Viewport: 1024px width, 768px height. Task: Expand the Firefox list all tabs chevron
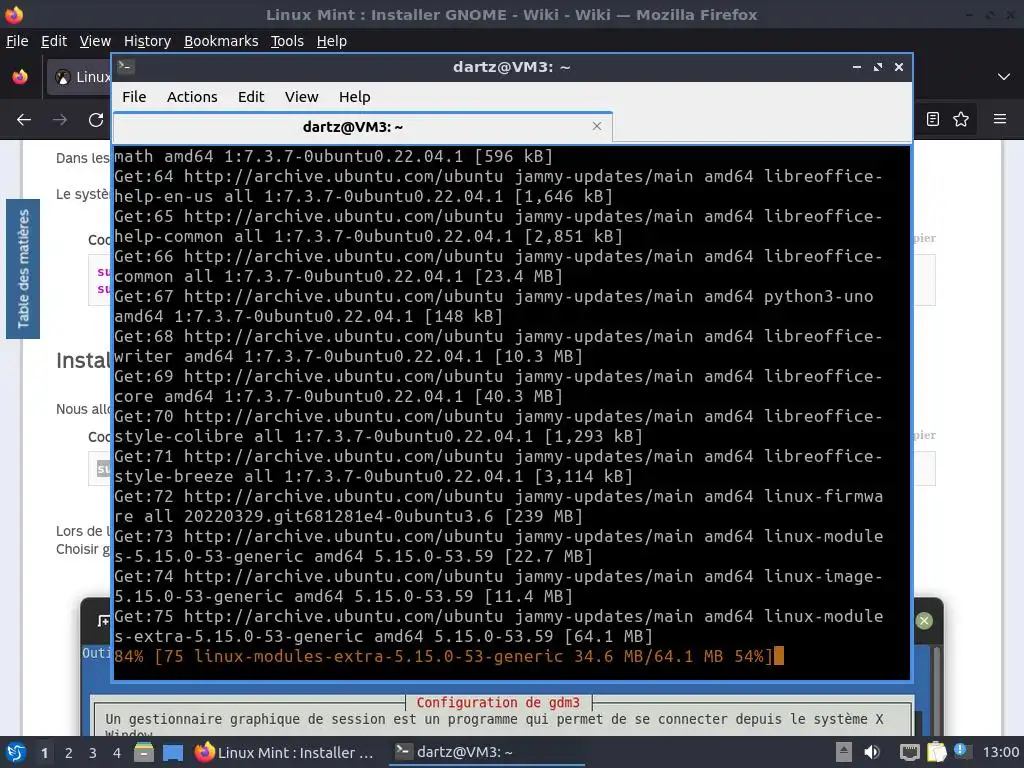click(x=1004, y=77)
